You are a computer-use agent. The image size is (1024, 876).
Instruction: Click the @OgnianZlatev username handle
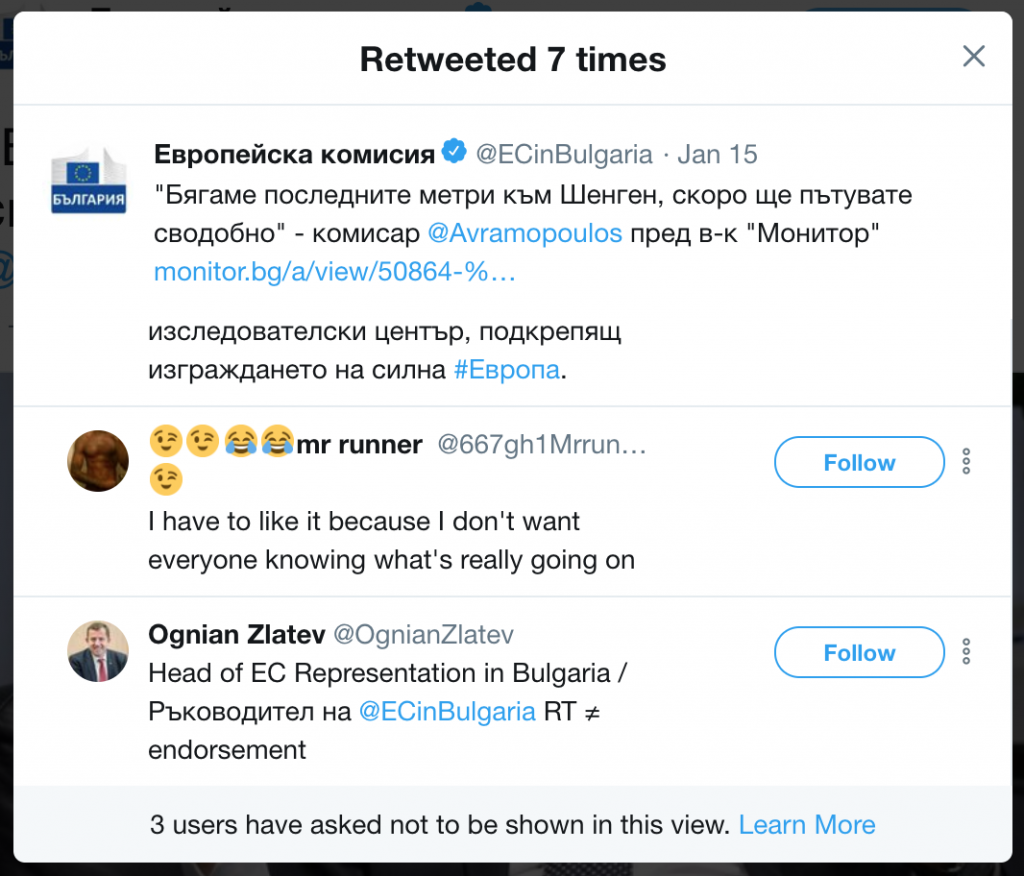[423, 634]
